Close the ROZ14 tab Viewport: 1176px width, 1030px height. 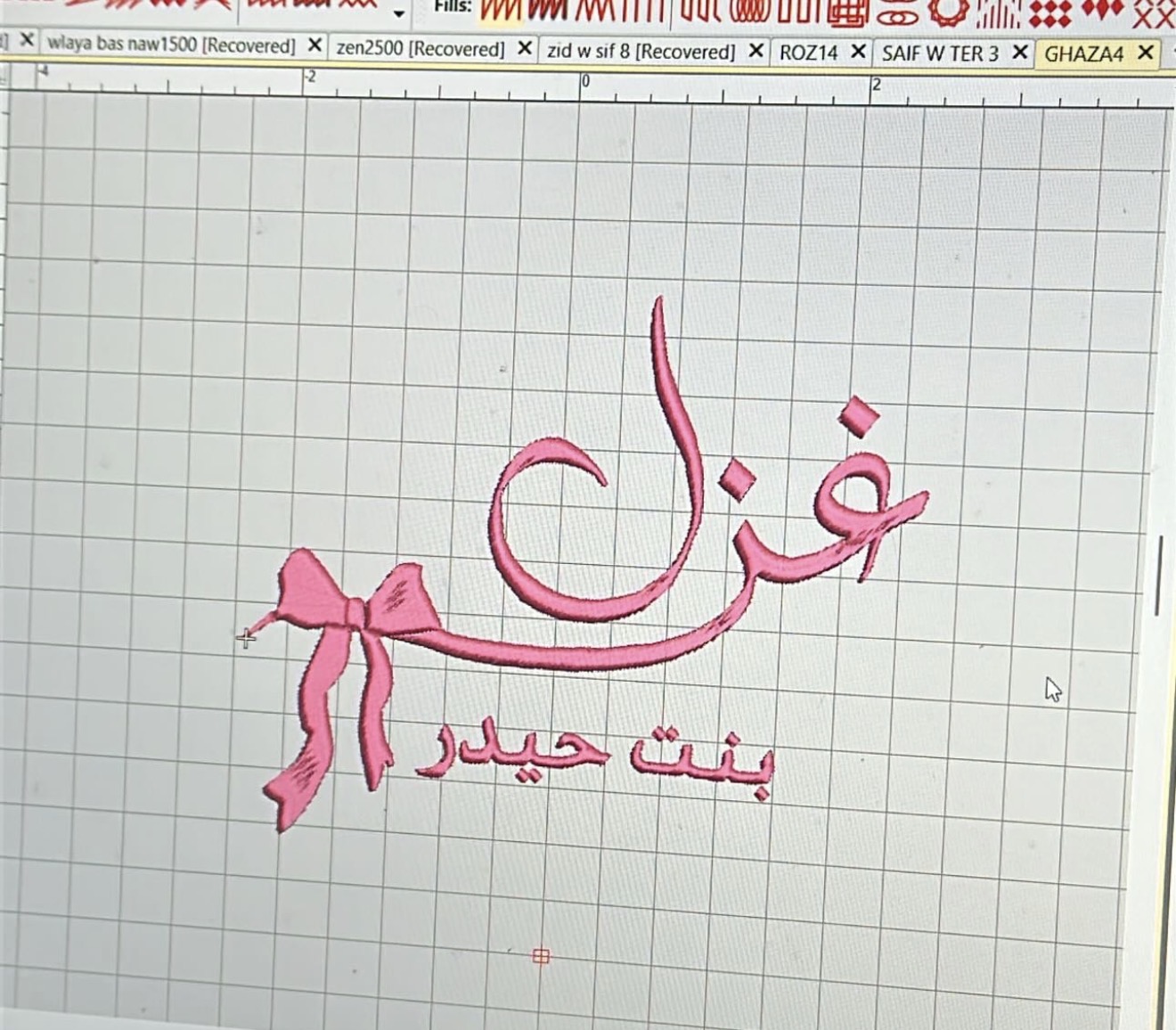tap(857, 52)
